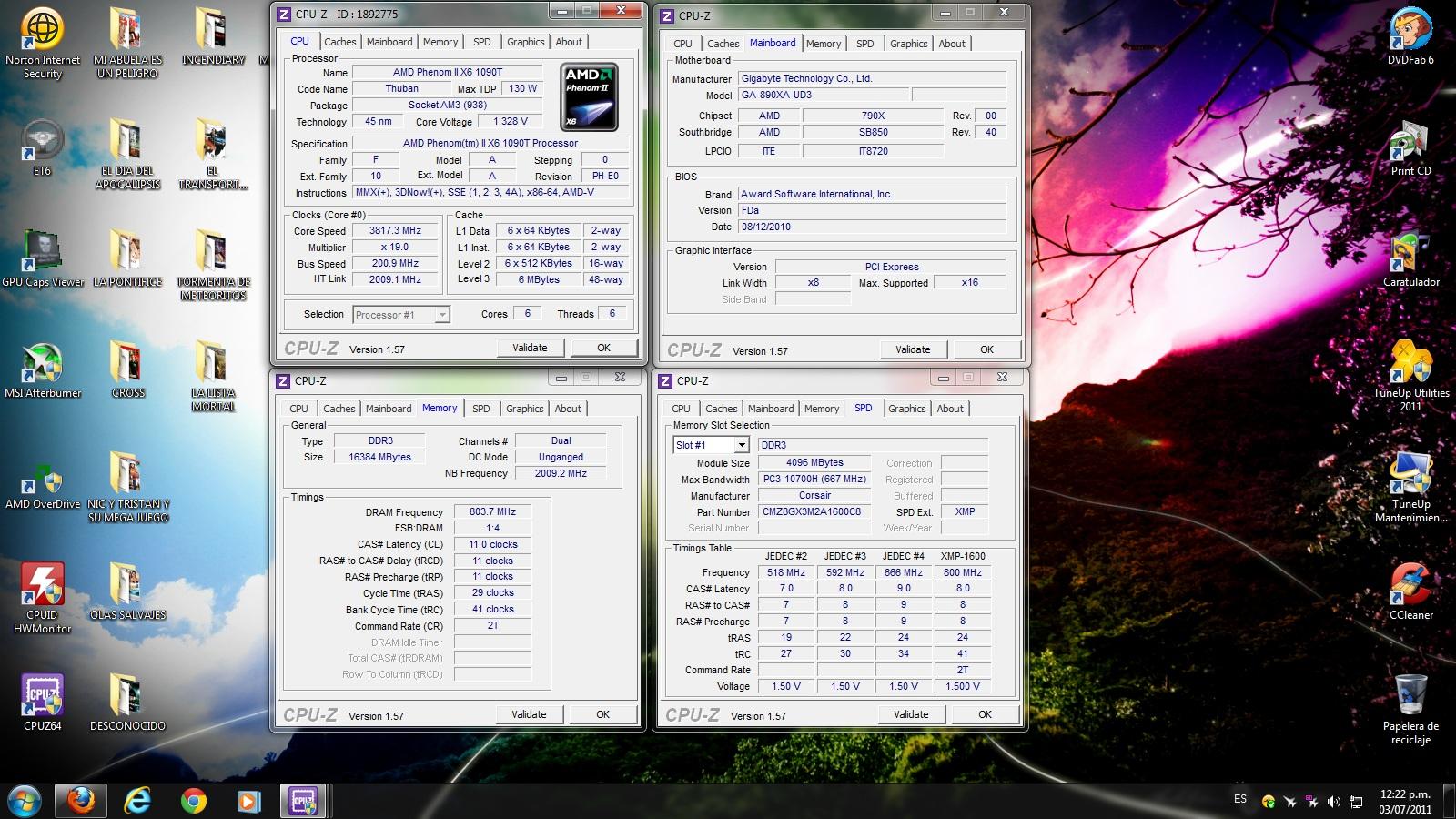This screenshot has width=1456, height=819.
Task: Open About tab in Mainboard window
Action: click(x=952, y=44)
